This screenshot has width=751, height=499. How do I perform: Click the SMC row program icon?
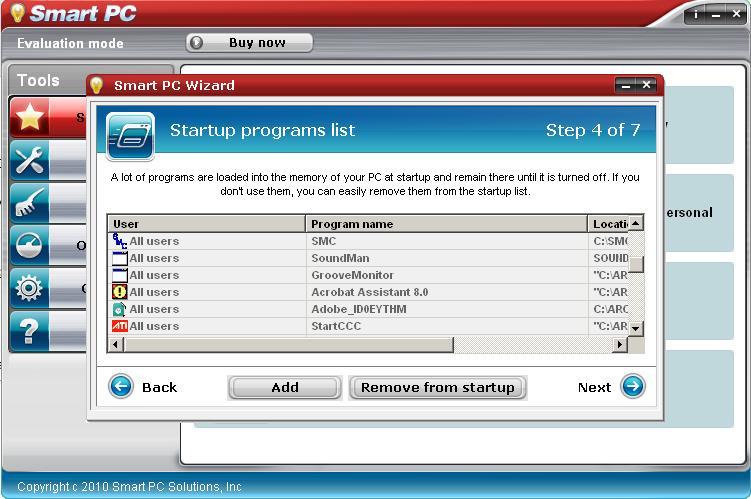tap(119, 241)
